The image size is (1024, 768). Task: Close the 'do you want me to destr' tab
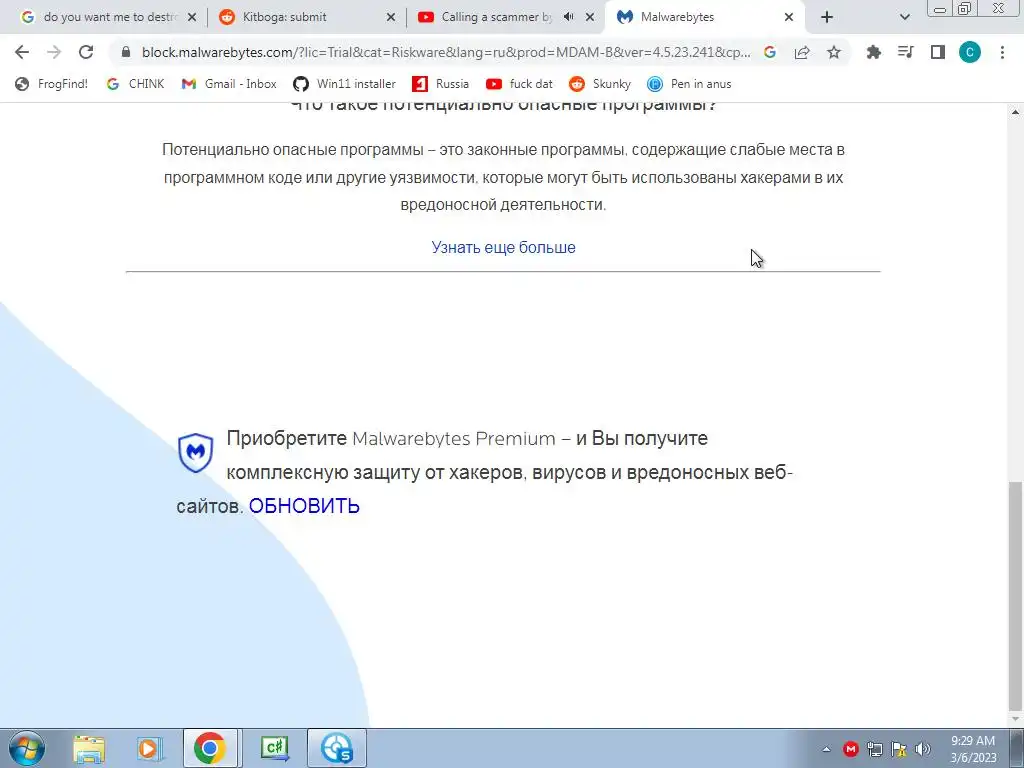point(192,17)
